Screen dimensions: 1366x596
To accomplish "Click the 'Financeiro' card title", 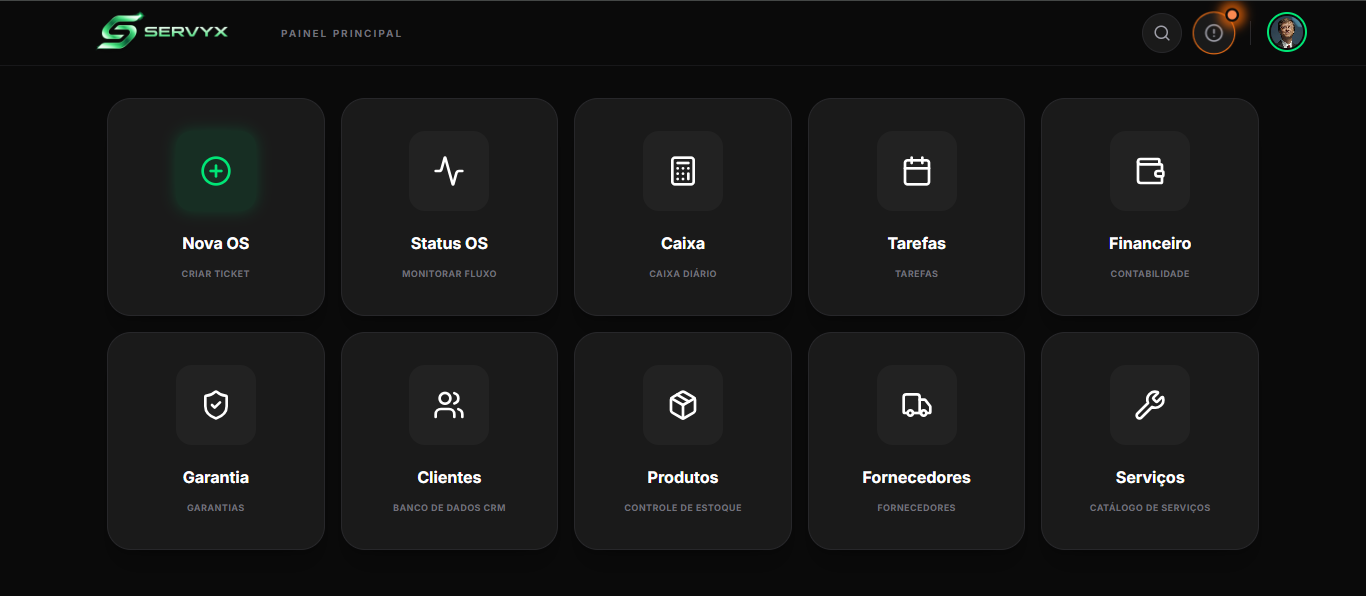I will click(x=1150, y=243).
